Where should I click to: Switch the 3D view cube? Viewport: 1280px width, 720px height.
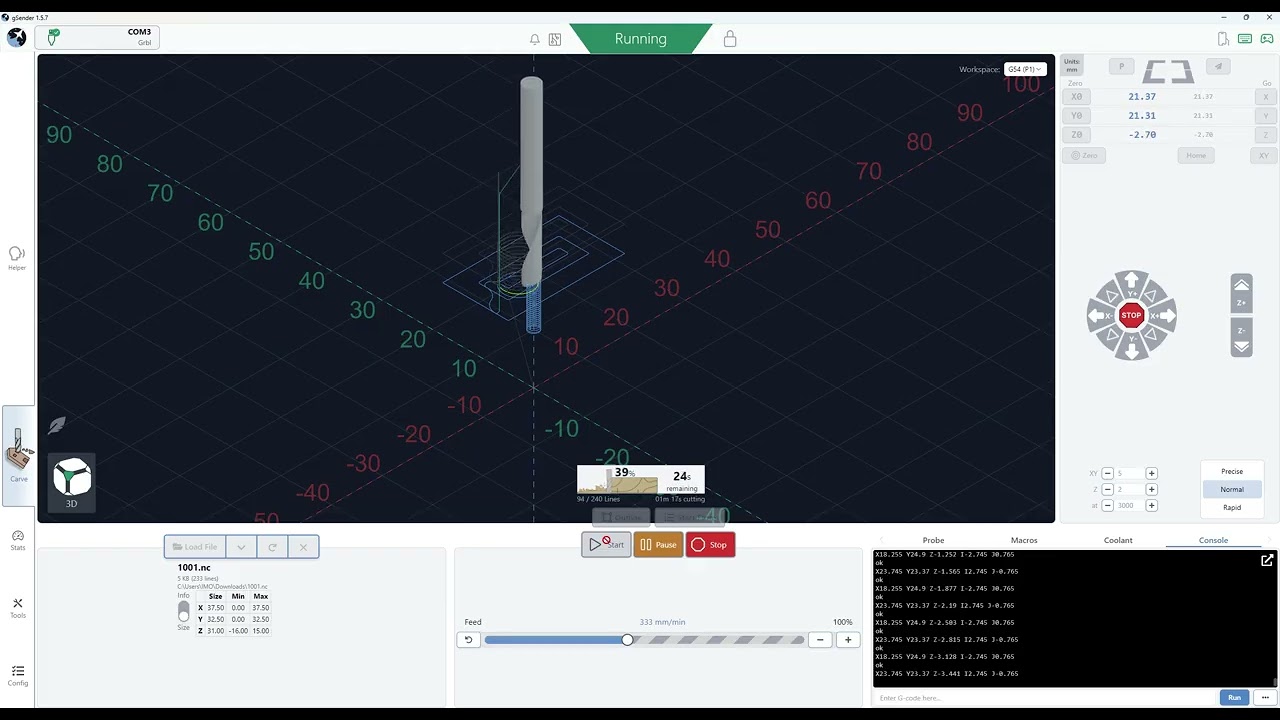pos(71,482)
